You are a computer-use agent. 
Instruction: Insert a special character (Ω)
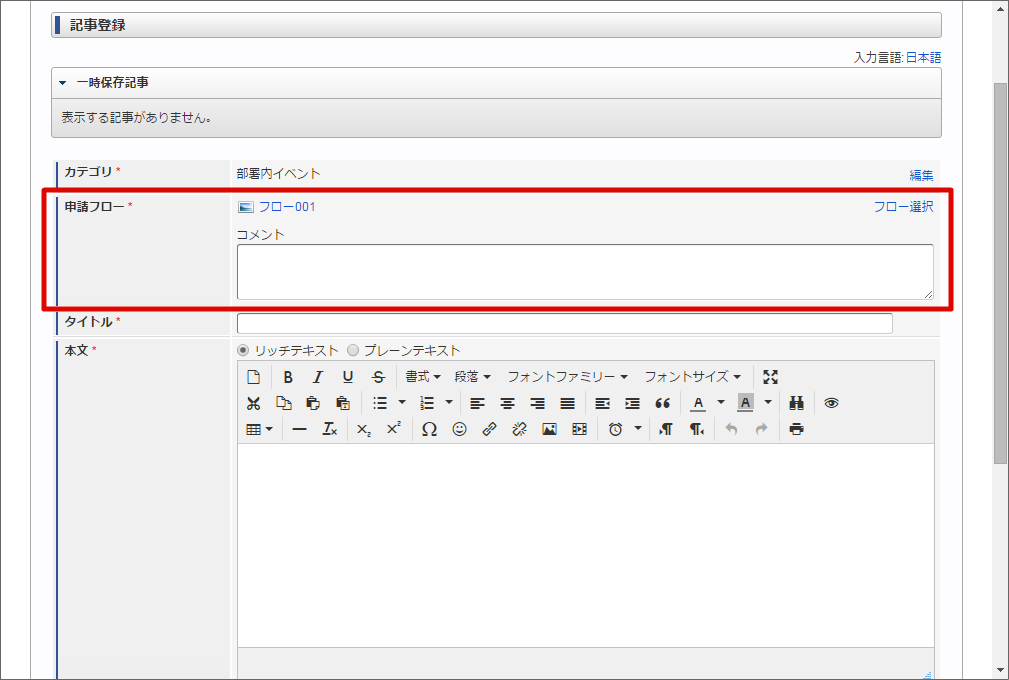tap(429, 429)
